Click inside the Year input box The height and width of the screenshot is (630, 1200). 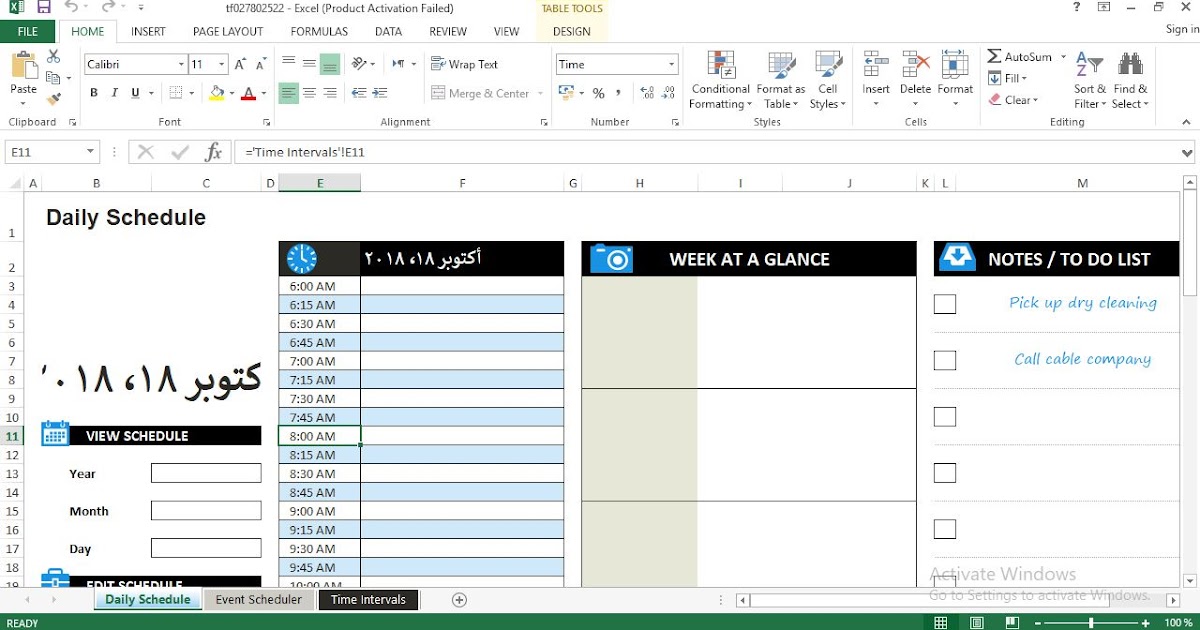tap(206, 473)
